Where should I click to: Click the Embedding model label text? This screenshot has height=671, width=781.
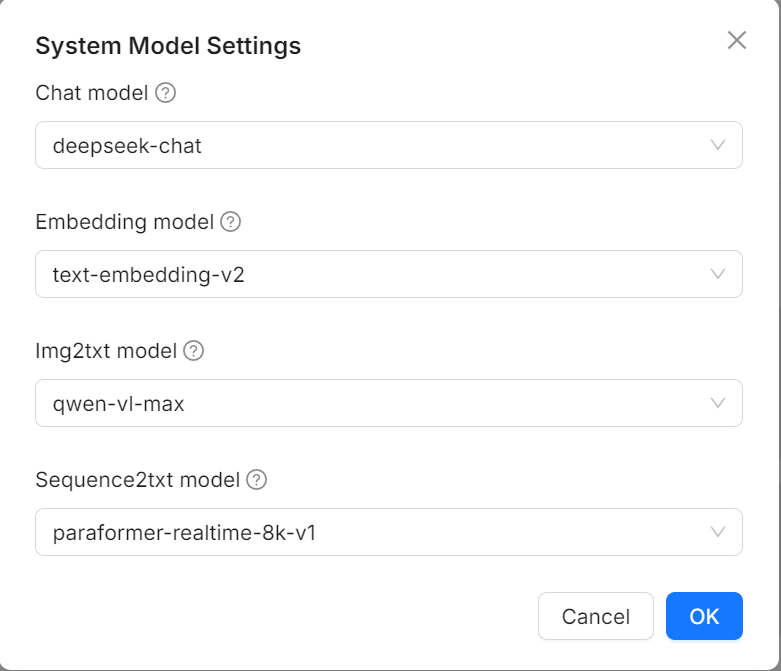point(124,222)
